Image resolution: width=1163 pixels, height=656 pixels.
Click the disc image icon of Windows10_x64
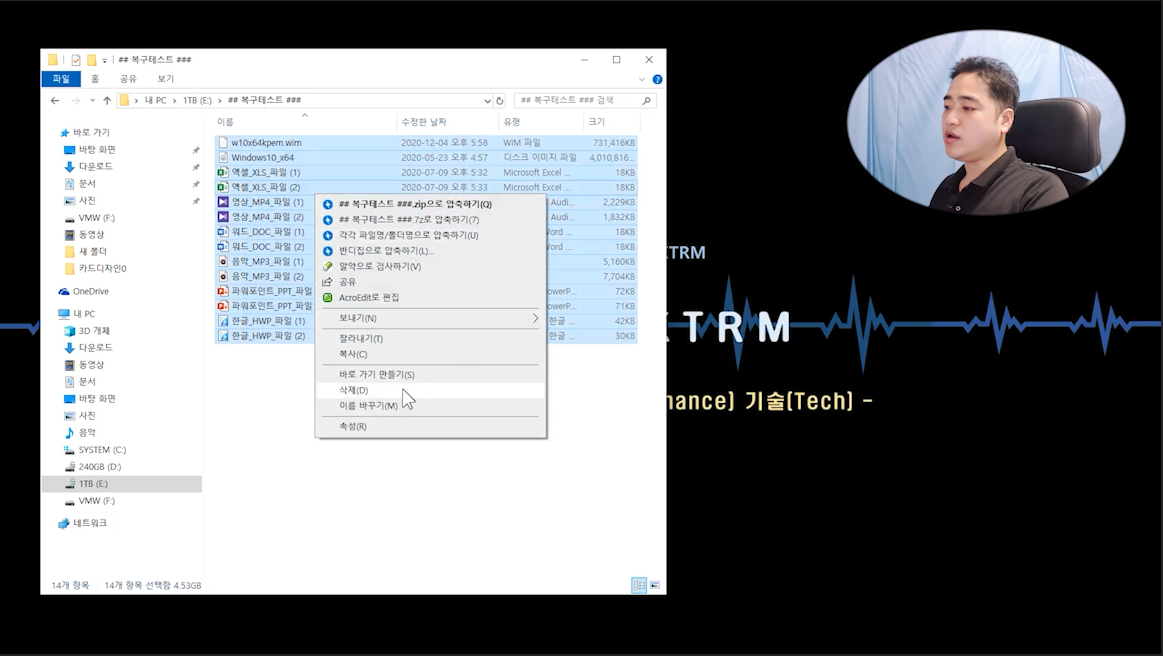223,157
